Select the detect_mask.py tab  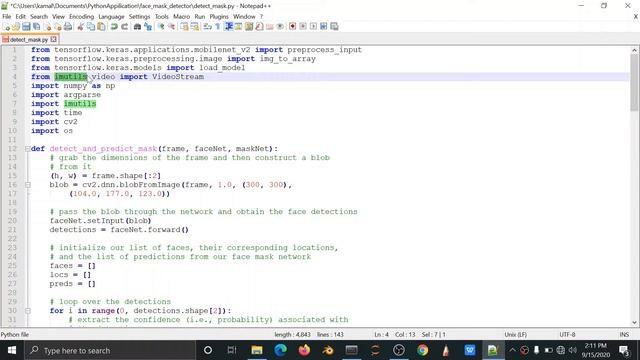[x=29, y=40]
